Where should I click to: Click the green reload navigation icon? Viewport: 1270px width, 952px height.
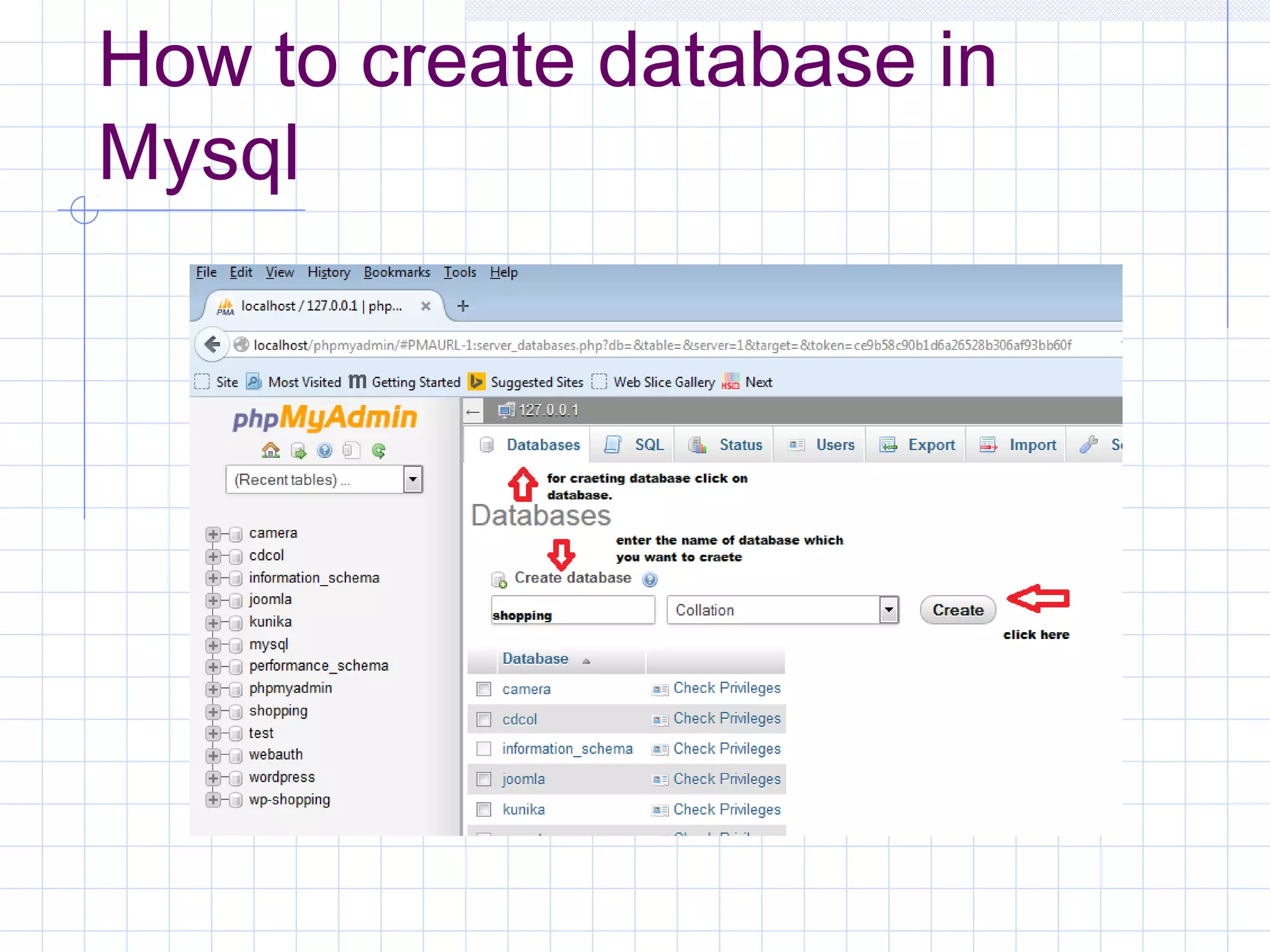pos(378,451)
